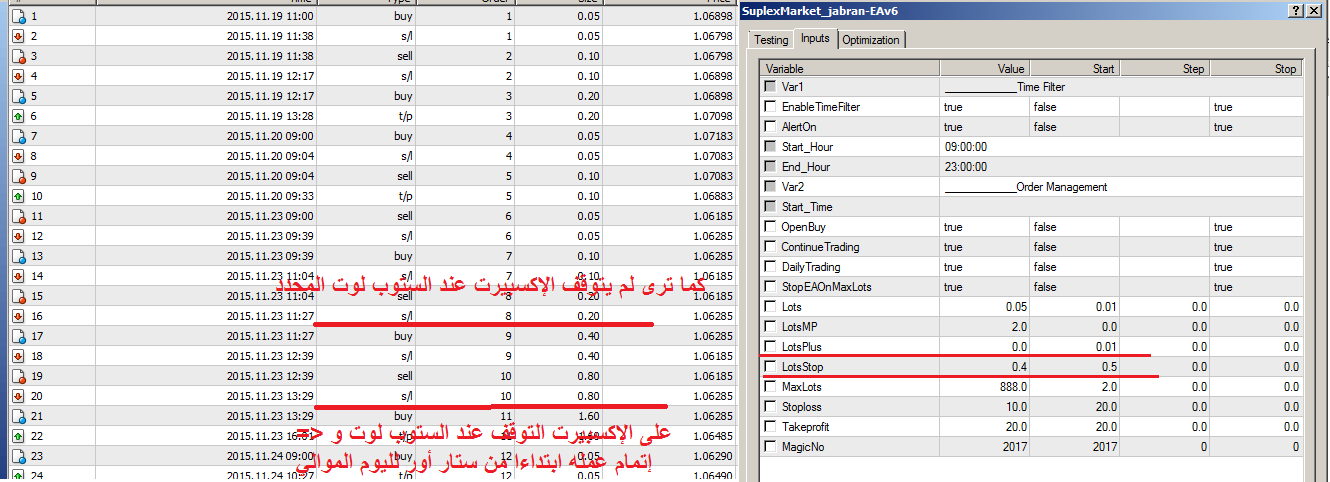Click the stop-loss icon in row 14
This screenshot has height=482, width=1330.
(x=18, y=276)
